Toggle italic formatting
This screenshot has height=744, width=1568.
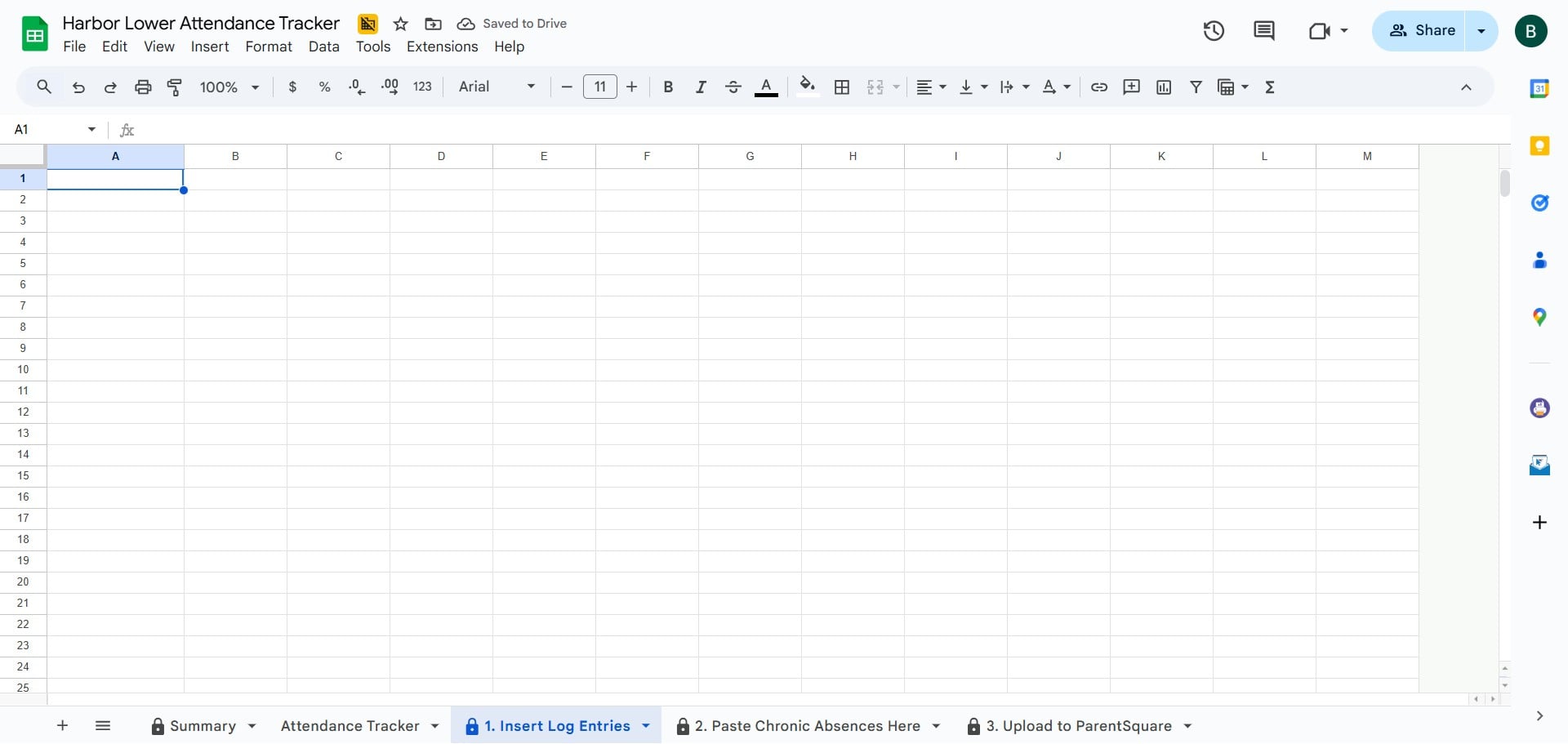coord(701,87)
